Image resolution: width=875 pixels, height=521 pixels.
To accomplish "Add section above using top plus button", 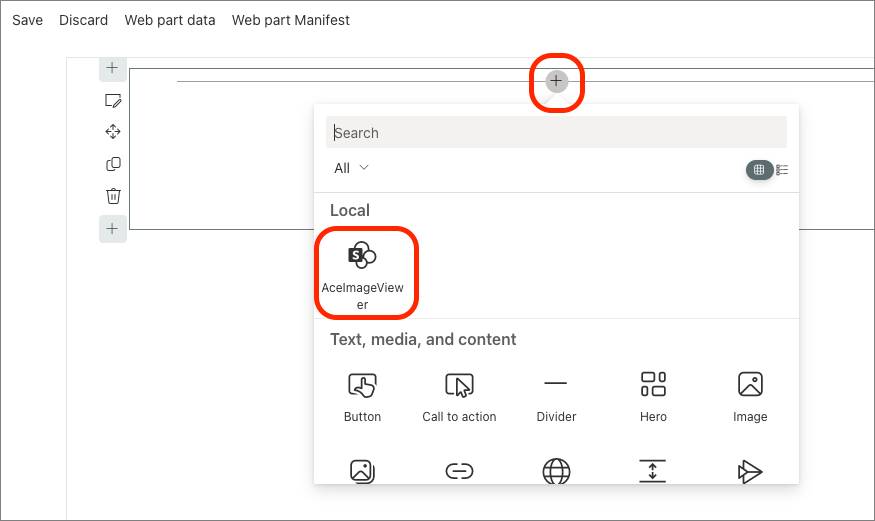I will coord(113,68).
